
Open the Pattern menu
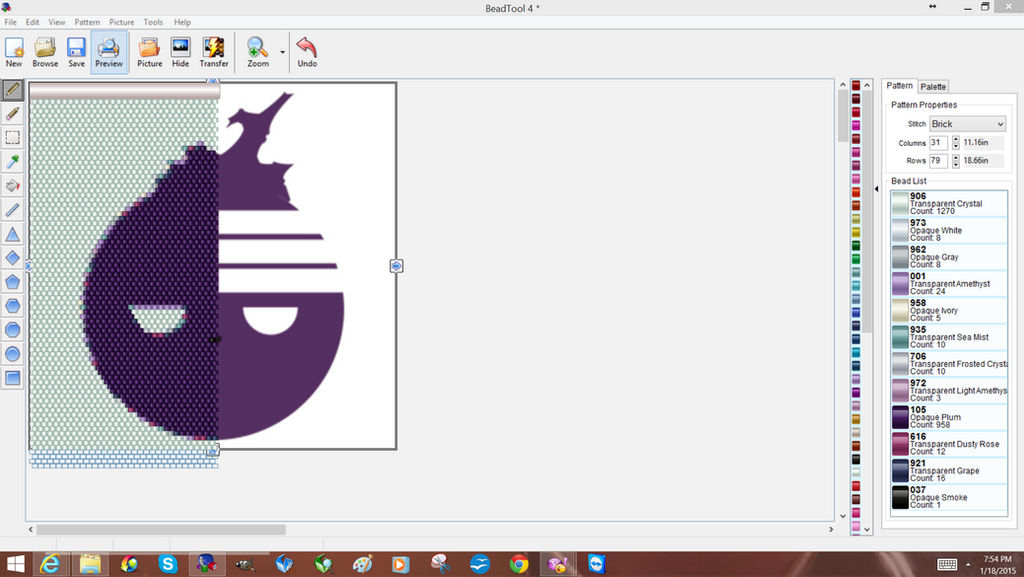[87, 22]
